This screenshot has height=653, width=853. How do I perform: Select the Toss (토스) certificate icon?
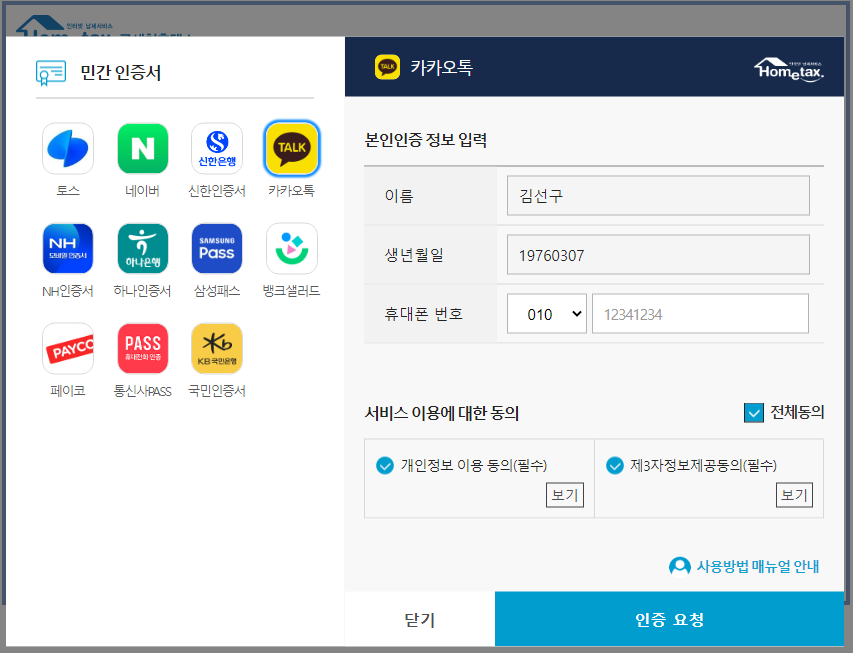68,149
